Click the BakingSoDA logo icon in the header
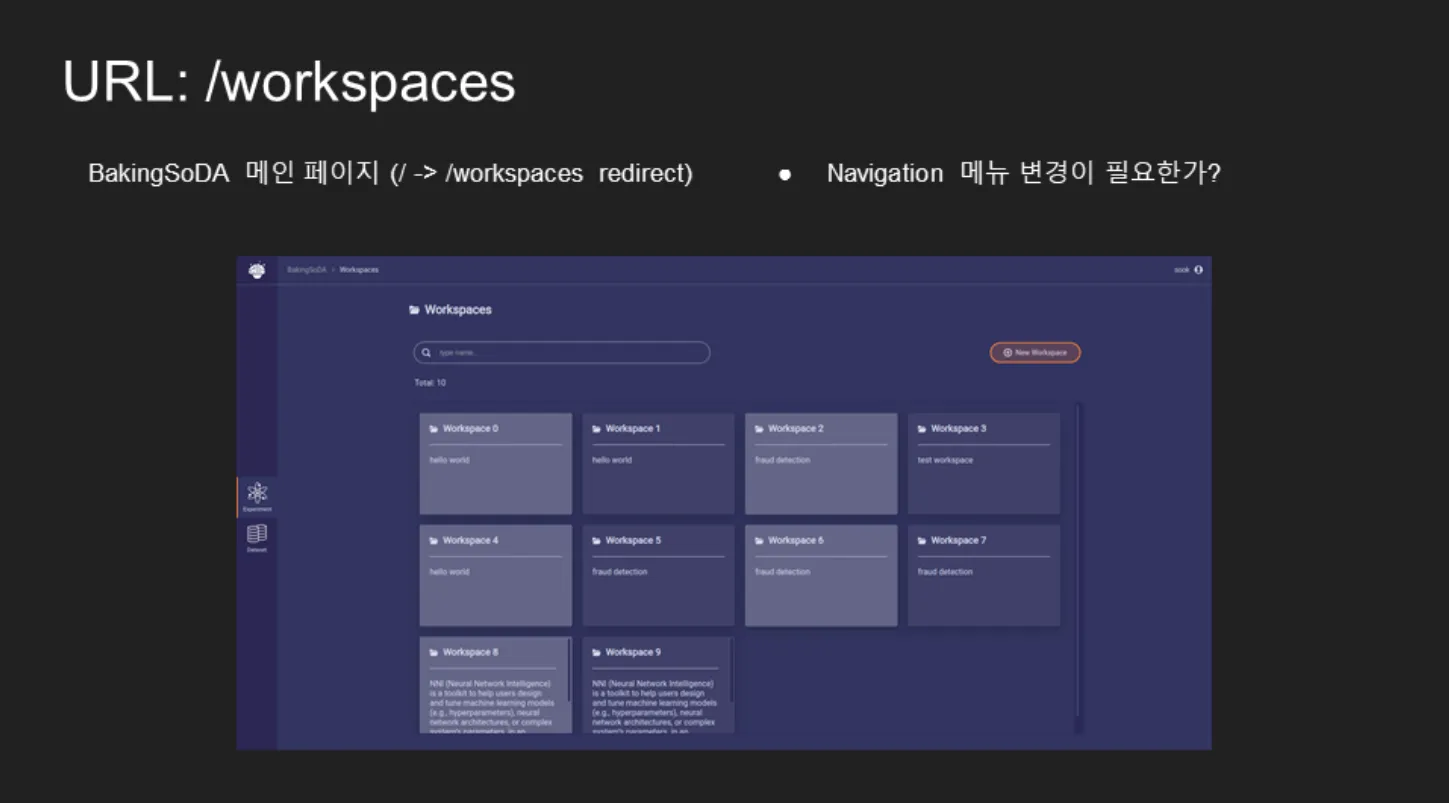Screen dimensions: 1449x803 257,270
